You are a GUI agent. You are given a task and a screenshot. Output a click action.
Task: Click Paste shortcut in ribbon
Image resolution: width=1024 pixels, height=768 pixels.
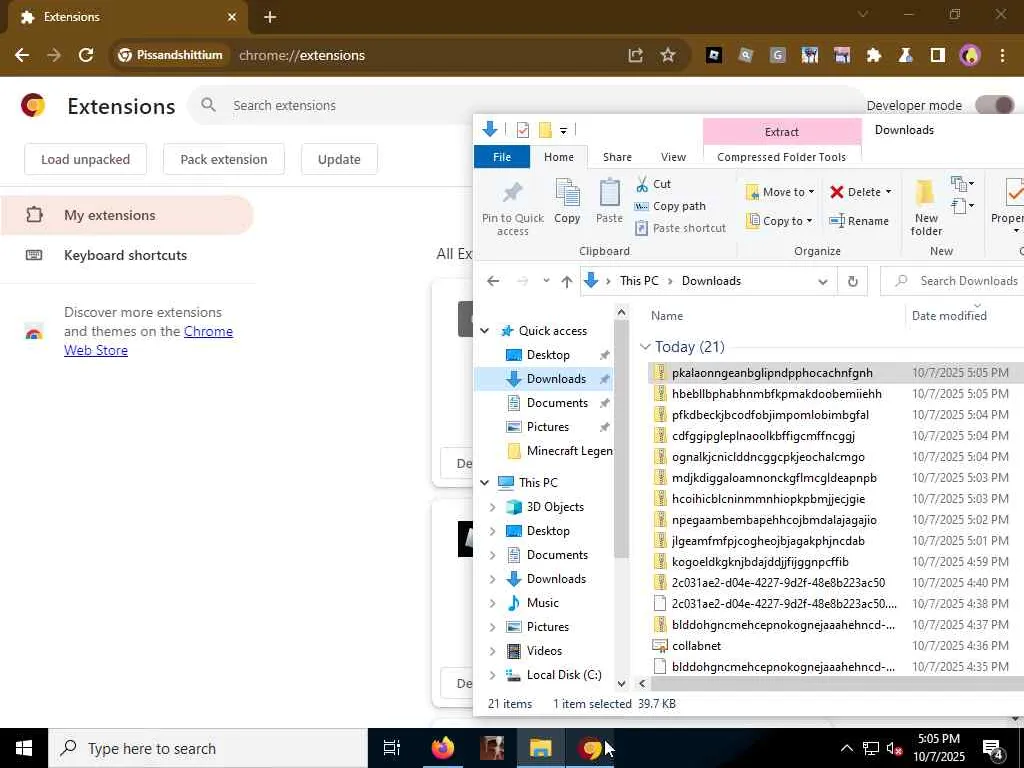[x=680, y=228]
